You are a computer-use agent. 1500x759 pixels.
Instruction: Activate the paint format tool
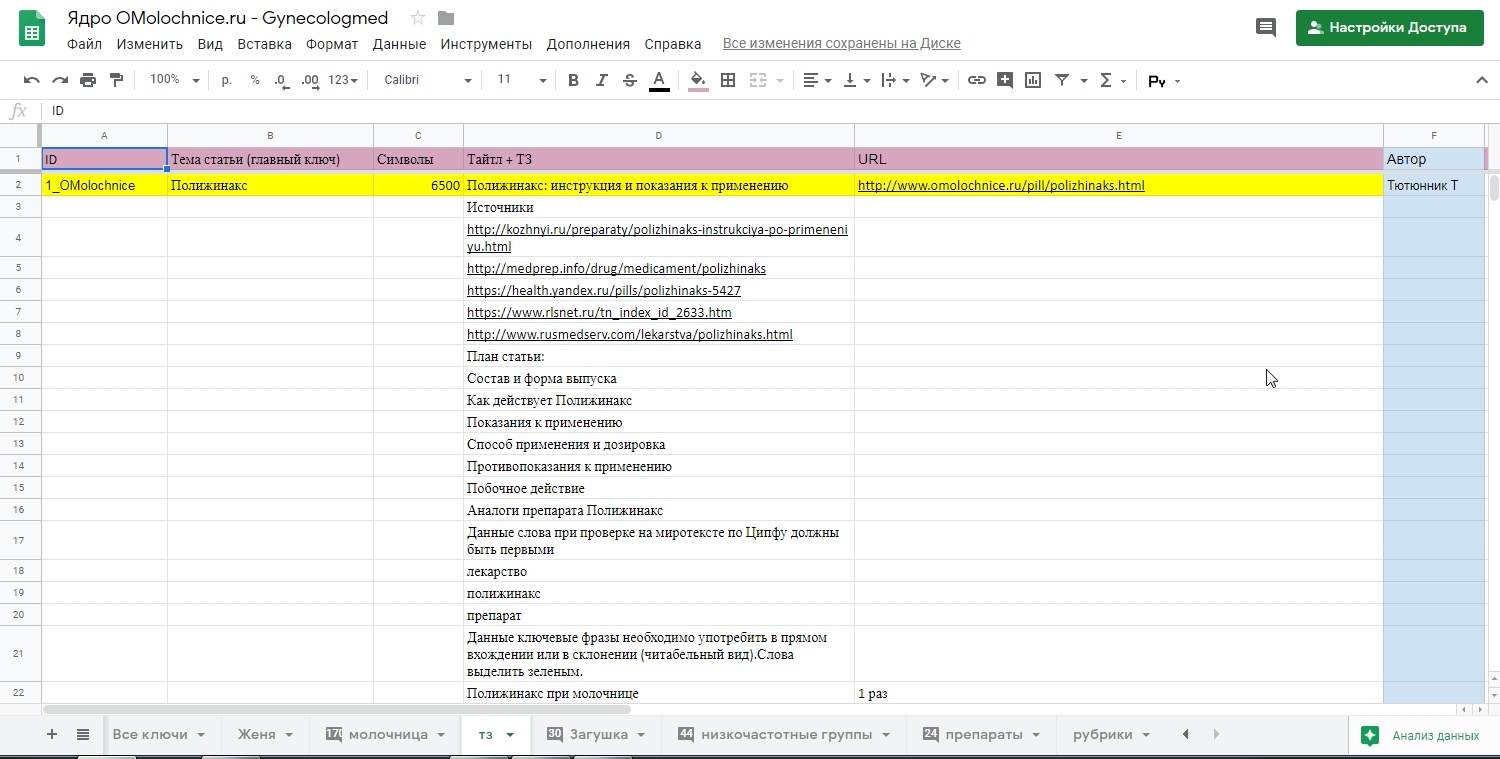pyautogui.click(x=116, y=81)
